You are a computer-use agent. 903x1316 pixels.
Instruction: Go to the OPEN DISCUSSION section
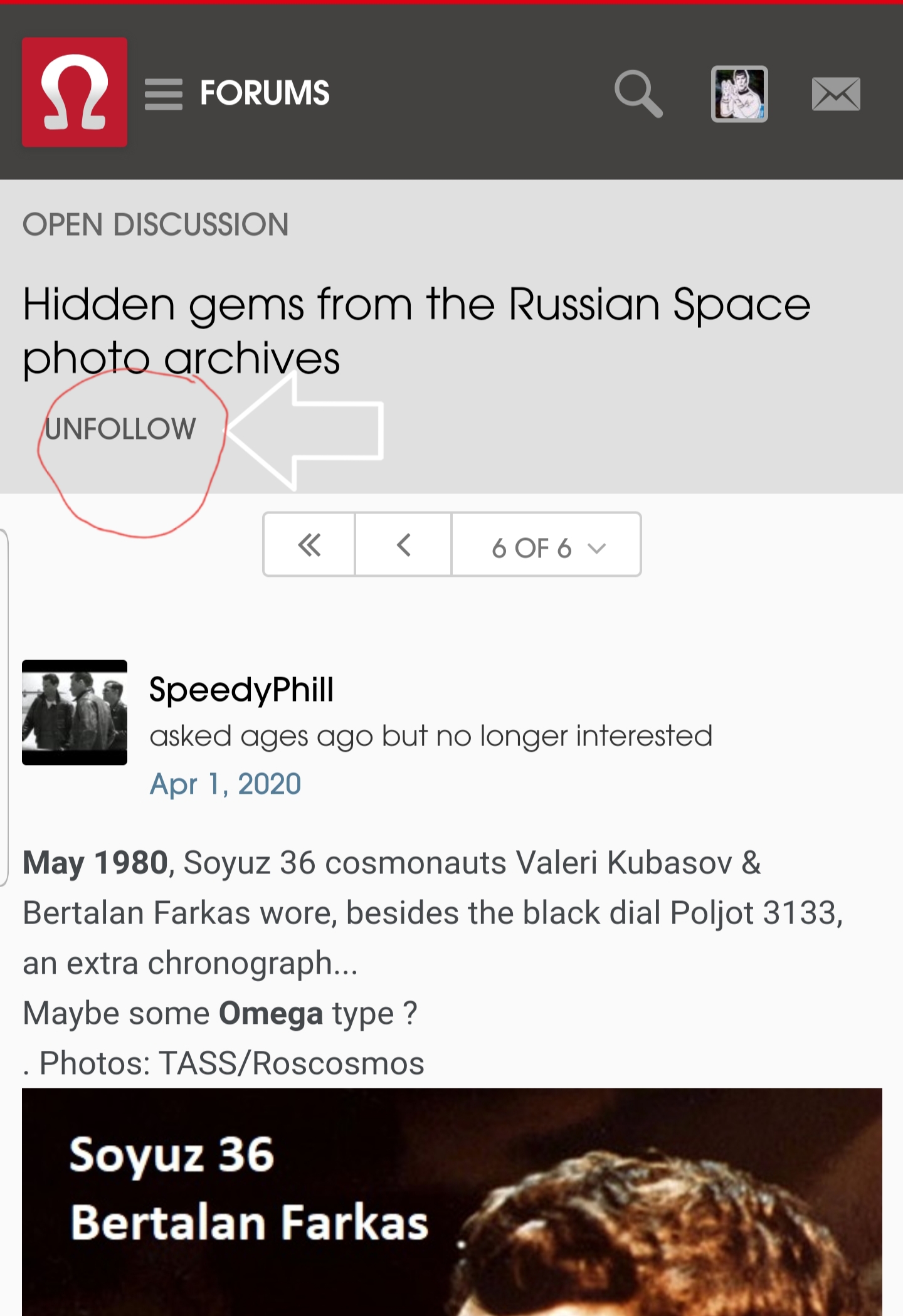point(156,224)
